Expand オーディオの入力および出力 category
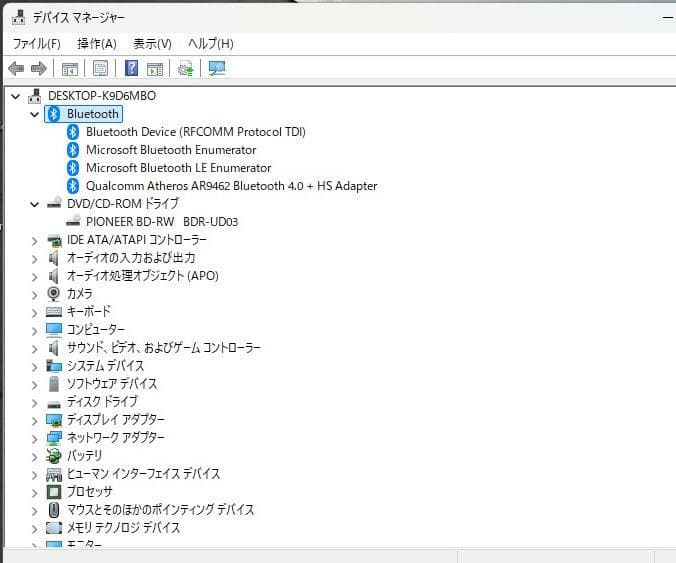Viewport: 676px width, 563px height. (x=34, y=259)
